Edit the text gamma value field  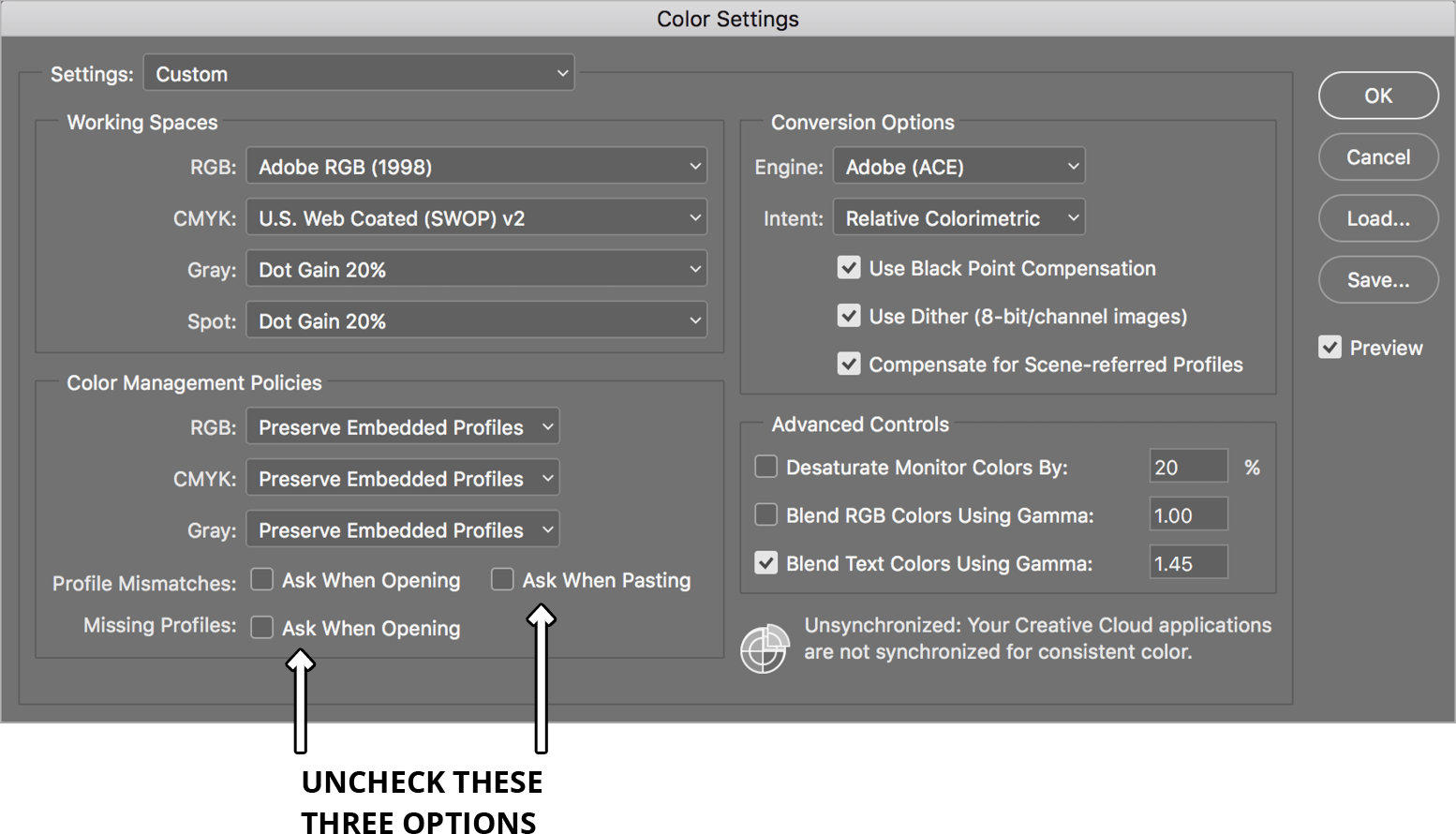pyautogui.click(x=1187, y=562)
